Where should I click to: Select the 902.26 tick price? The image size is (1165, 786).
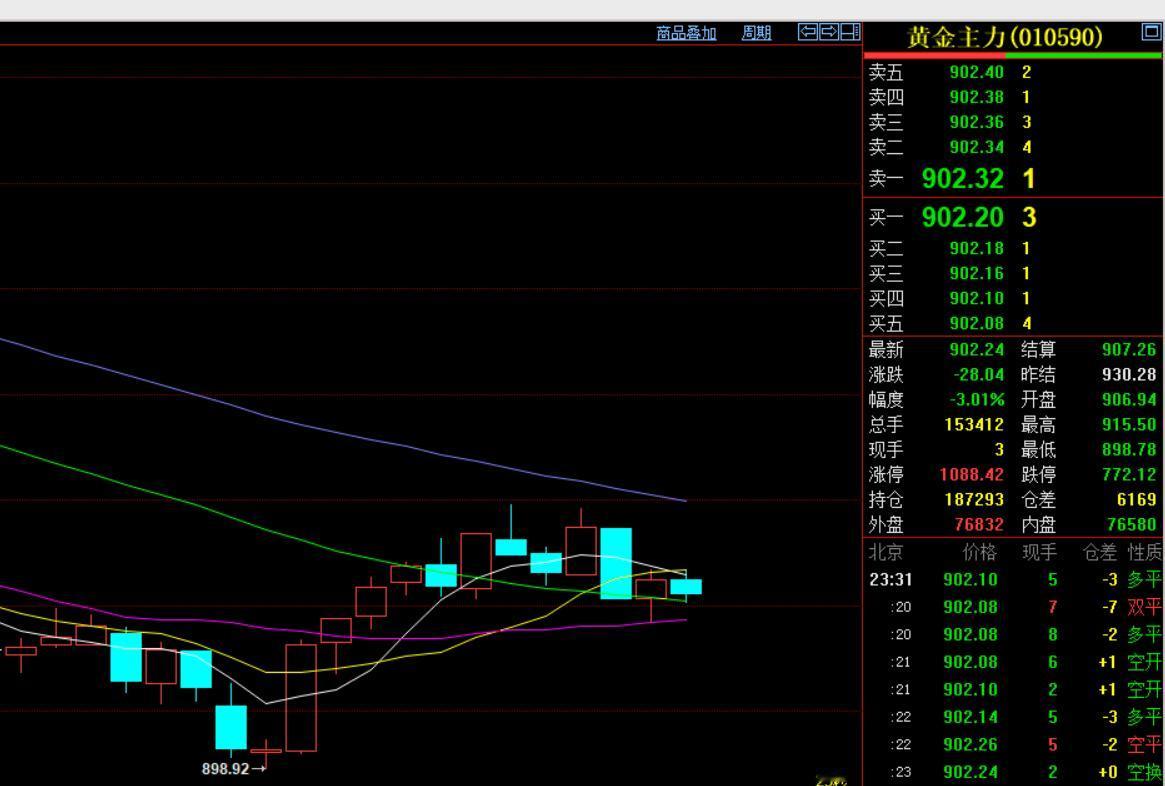click(970, 744)
